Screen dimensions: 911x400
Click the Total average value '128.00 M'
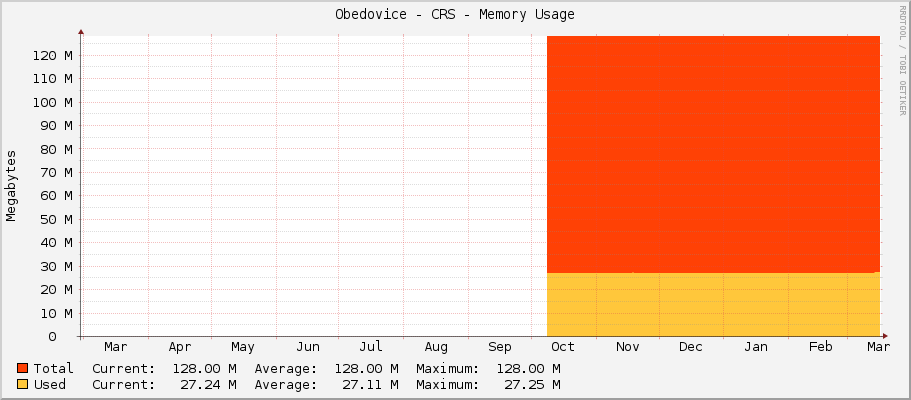[x=367, y=369]
